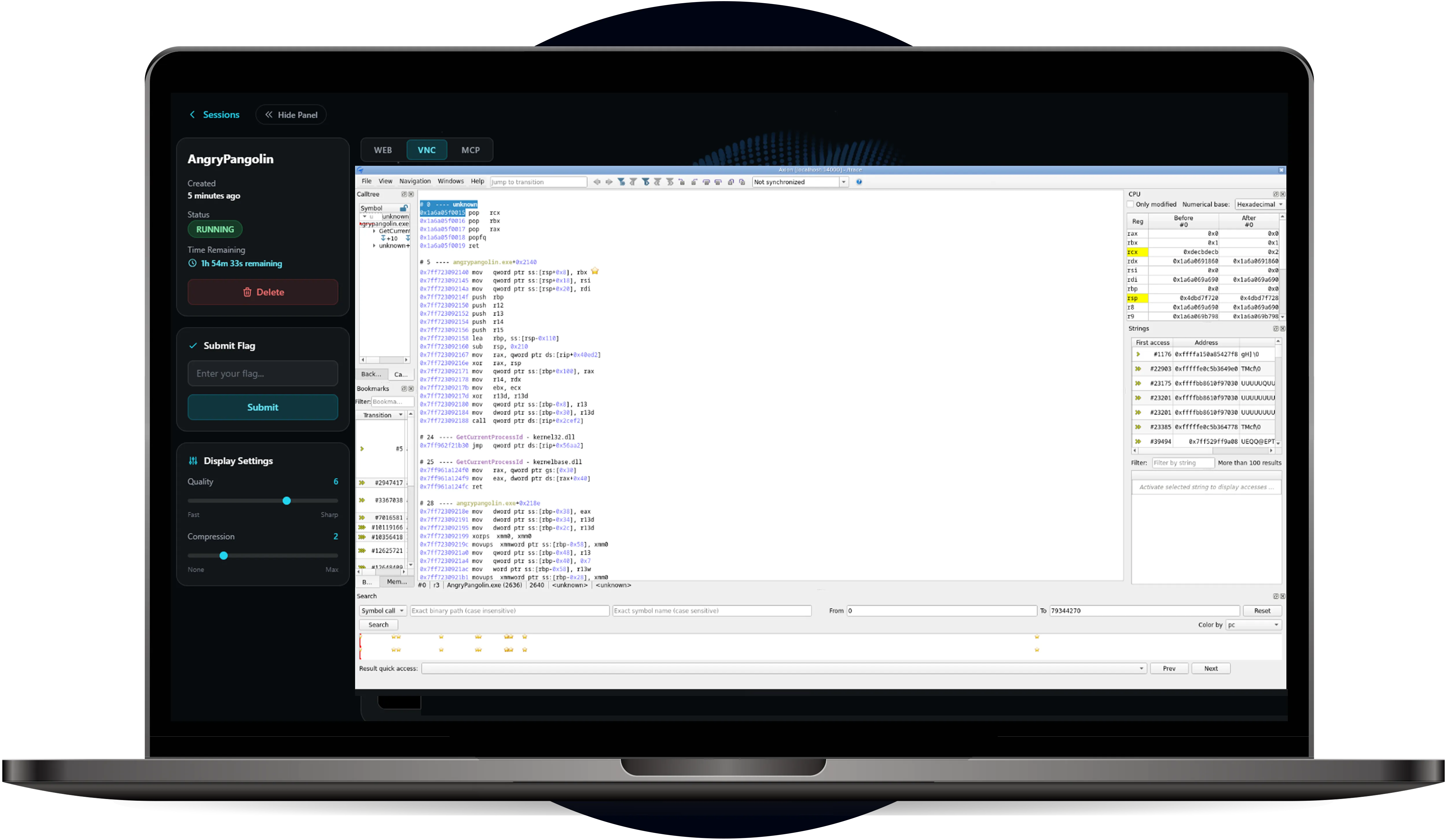Viewport: 1447px width, 840px height.
Task: Close the Strings panel
Action: point(1283,329)
